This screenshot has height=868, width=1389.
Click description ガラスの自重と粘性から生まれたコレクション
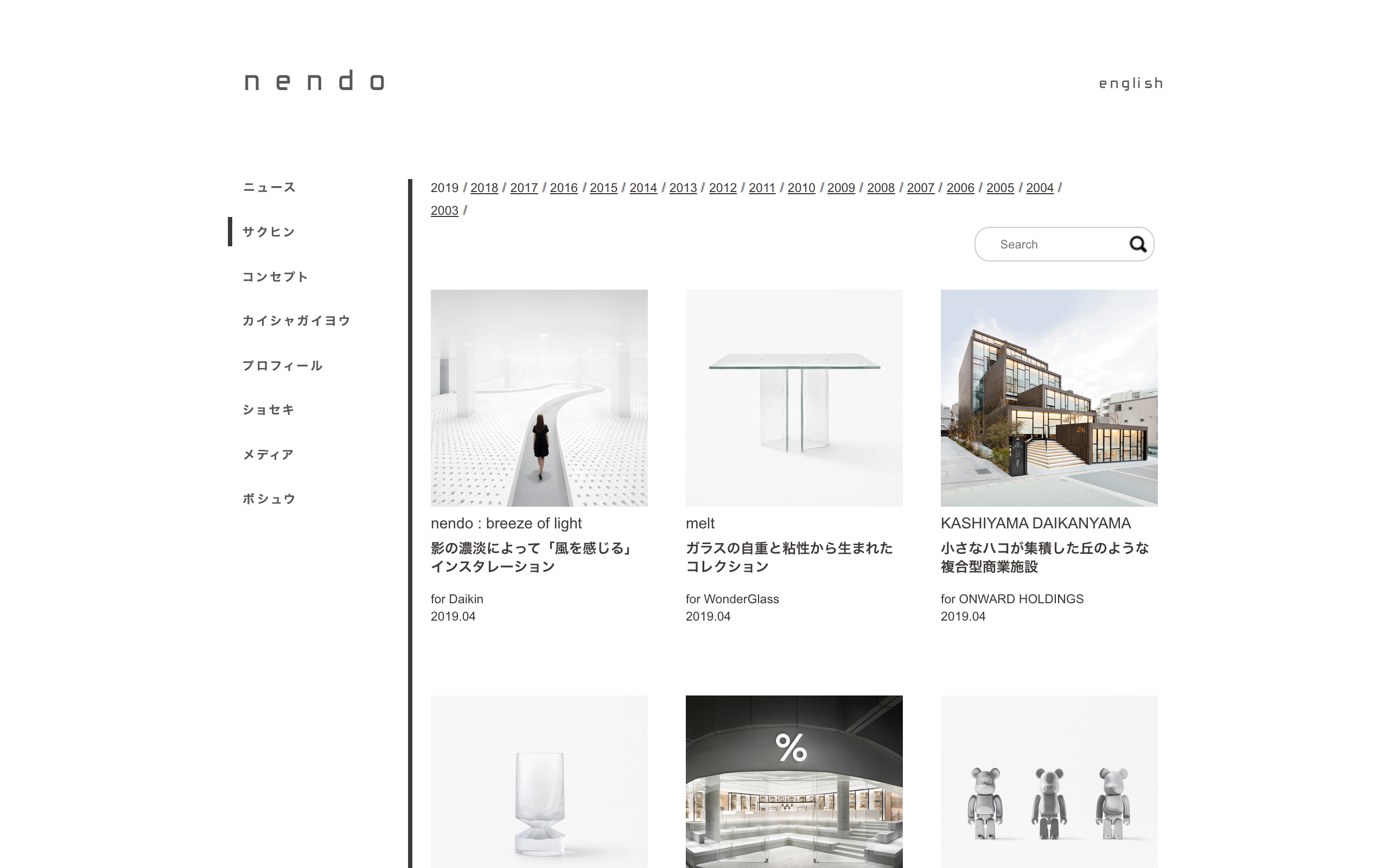[788, 557]
